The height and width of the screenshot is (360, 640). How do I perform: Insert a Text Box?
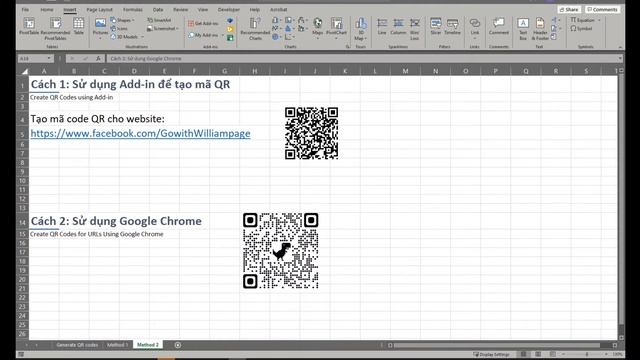523,29
